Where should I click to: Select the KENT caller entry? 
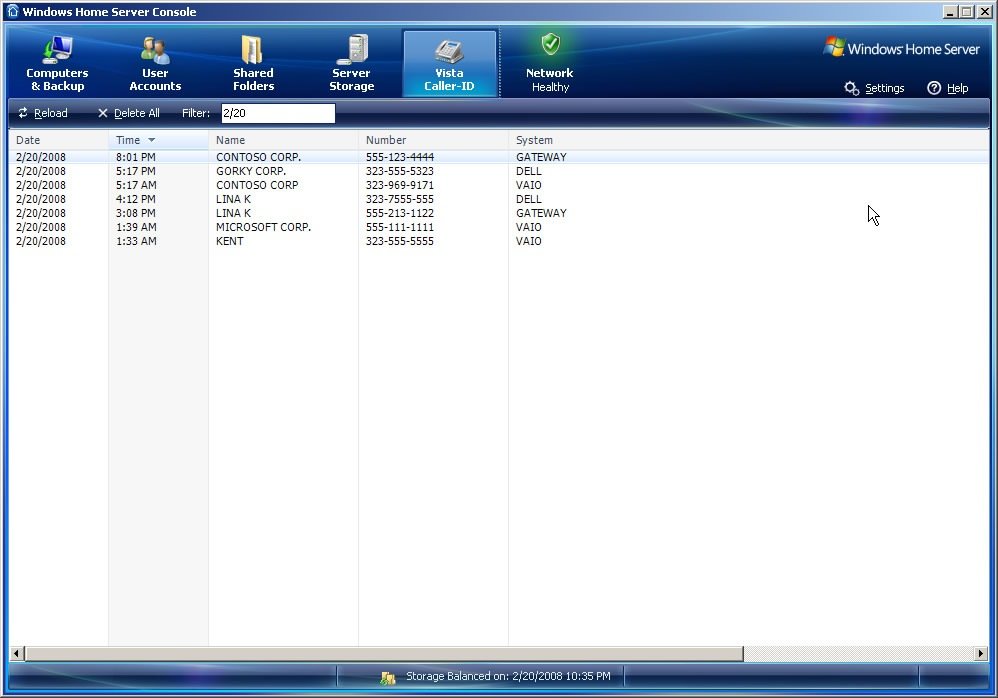coord(499,241)
